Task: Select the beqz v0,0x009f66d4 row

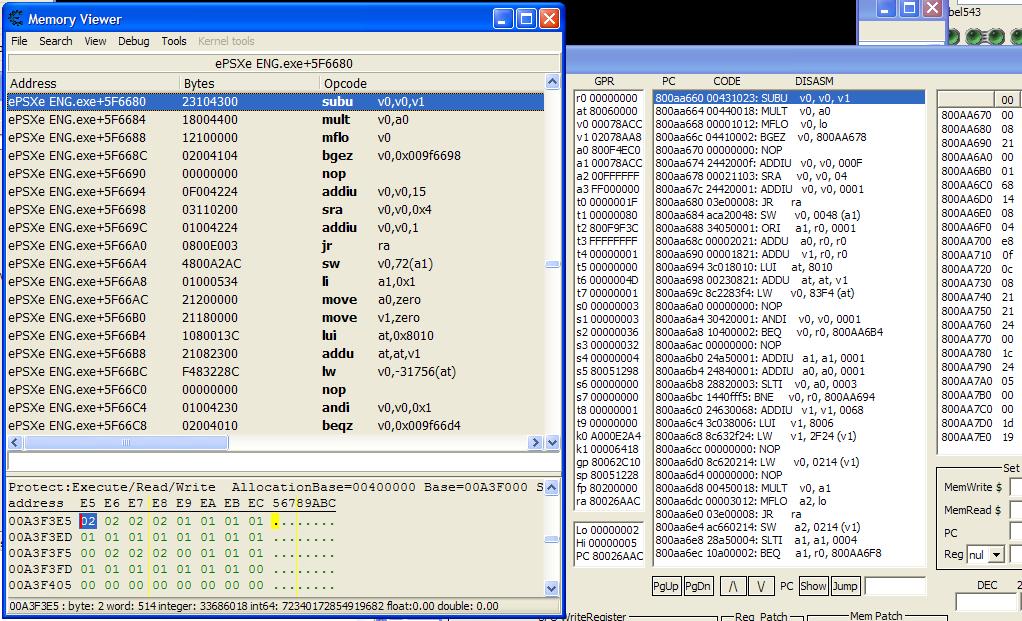Action: coord(275,426)
